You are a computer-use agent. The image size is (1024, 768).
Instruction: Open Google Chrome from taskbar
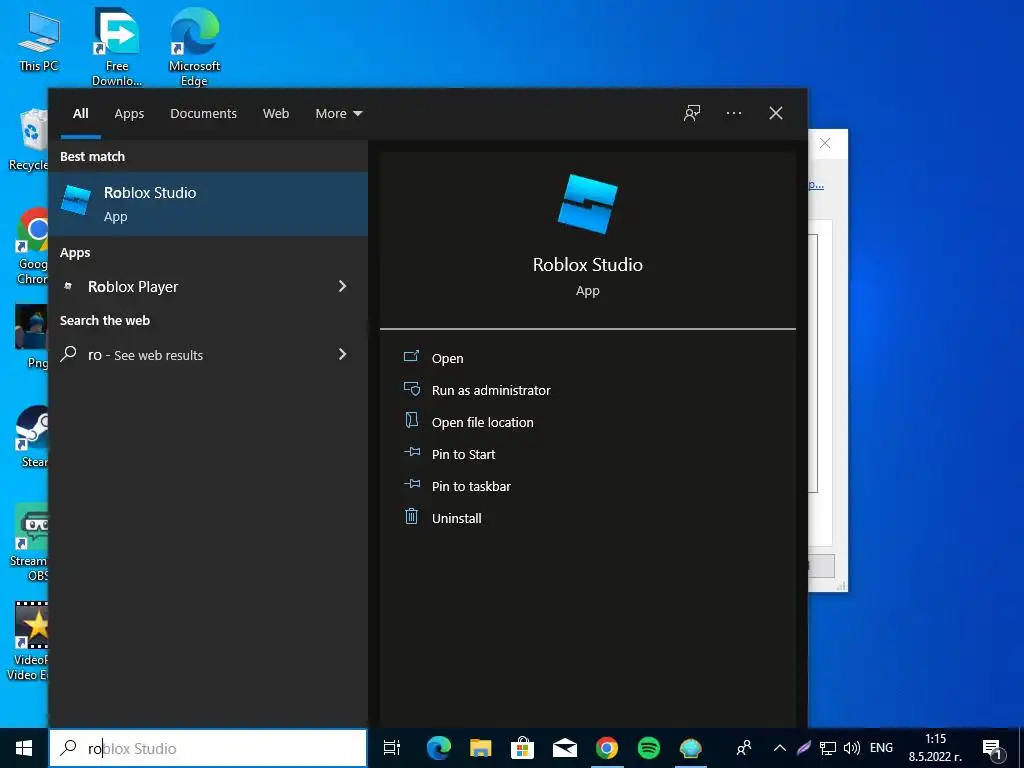[607, 748]
